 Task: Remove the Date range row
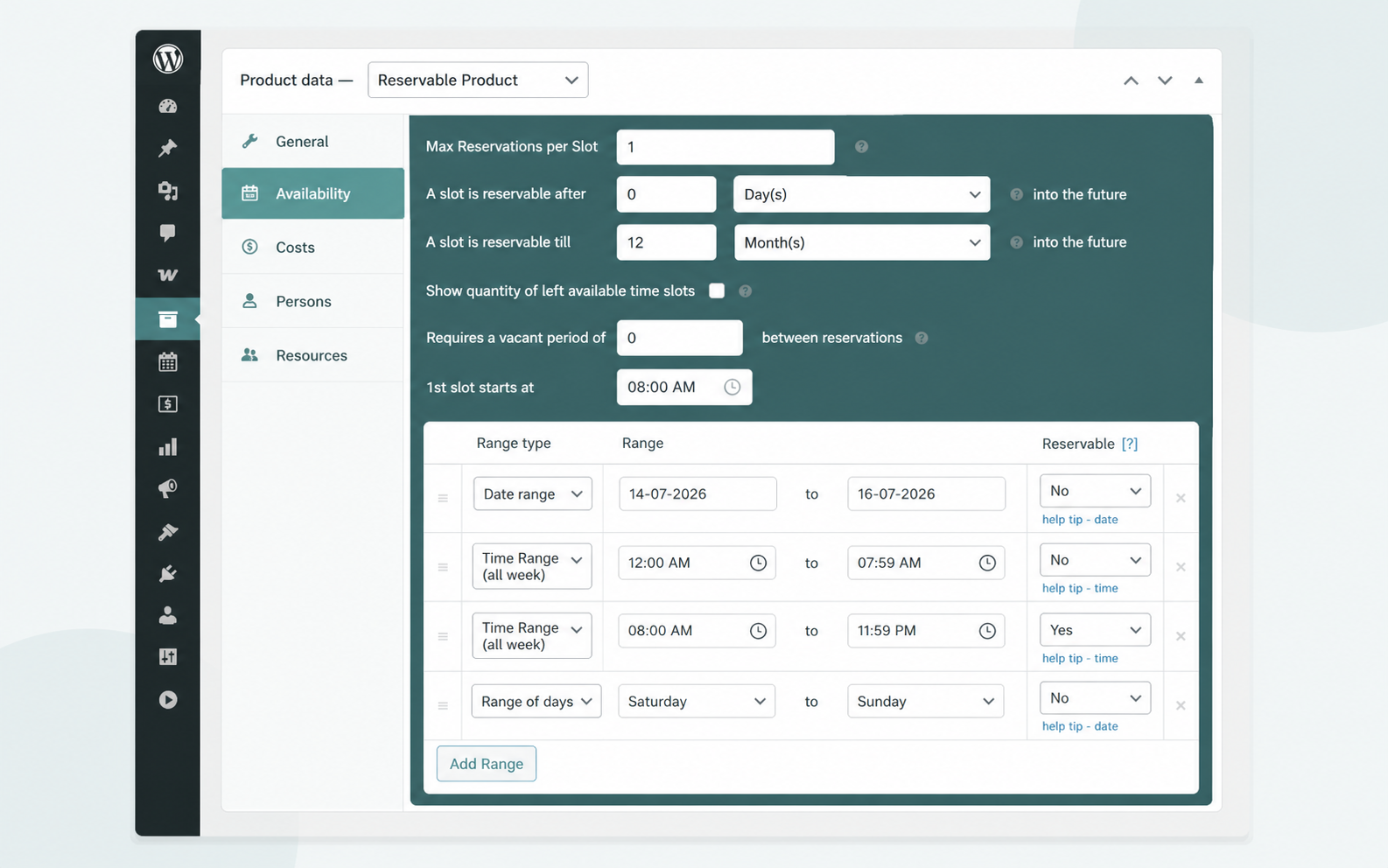tap(1181, 498)
